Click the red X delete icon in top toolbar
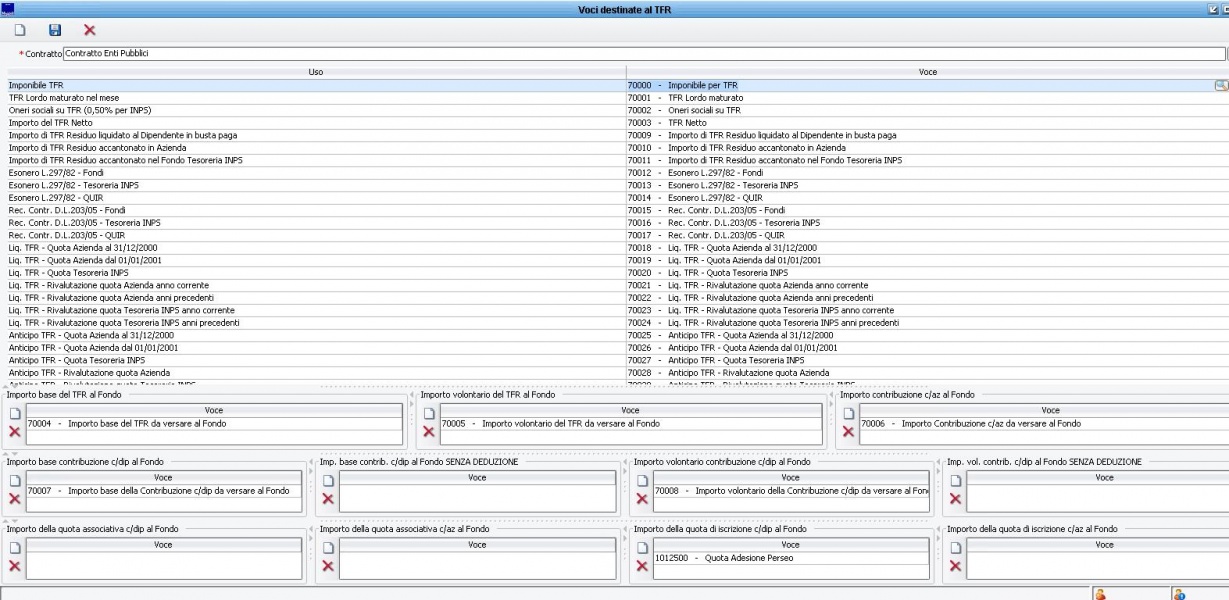1229x600 pixels. tap(90, 31)
